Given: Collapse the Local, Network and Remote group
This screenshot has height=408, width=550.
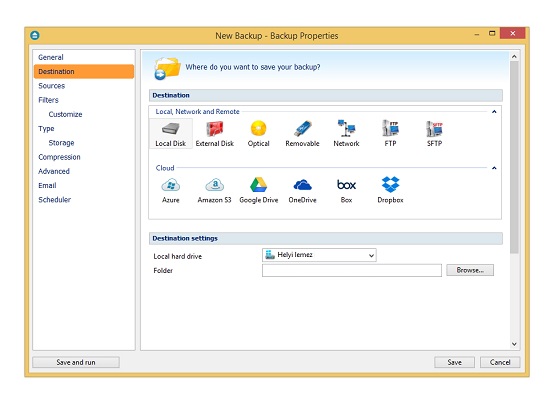Looking at the screenshot, I should click(494, 112).
